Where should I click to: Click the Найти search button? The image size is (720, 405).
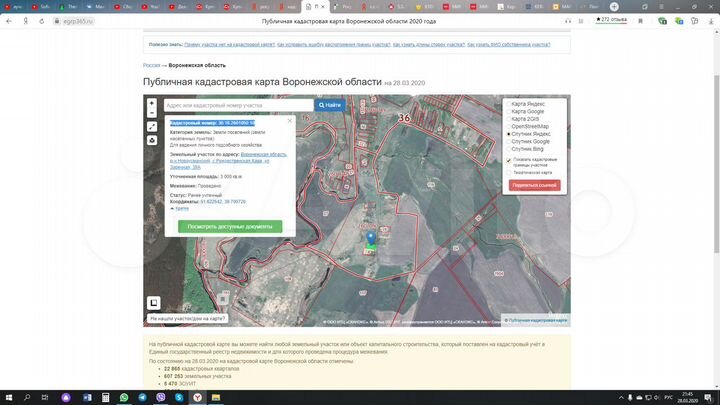pos(330,105)
